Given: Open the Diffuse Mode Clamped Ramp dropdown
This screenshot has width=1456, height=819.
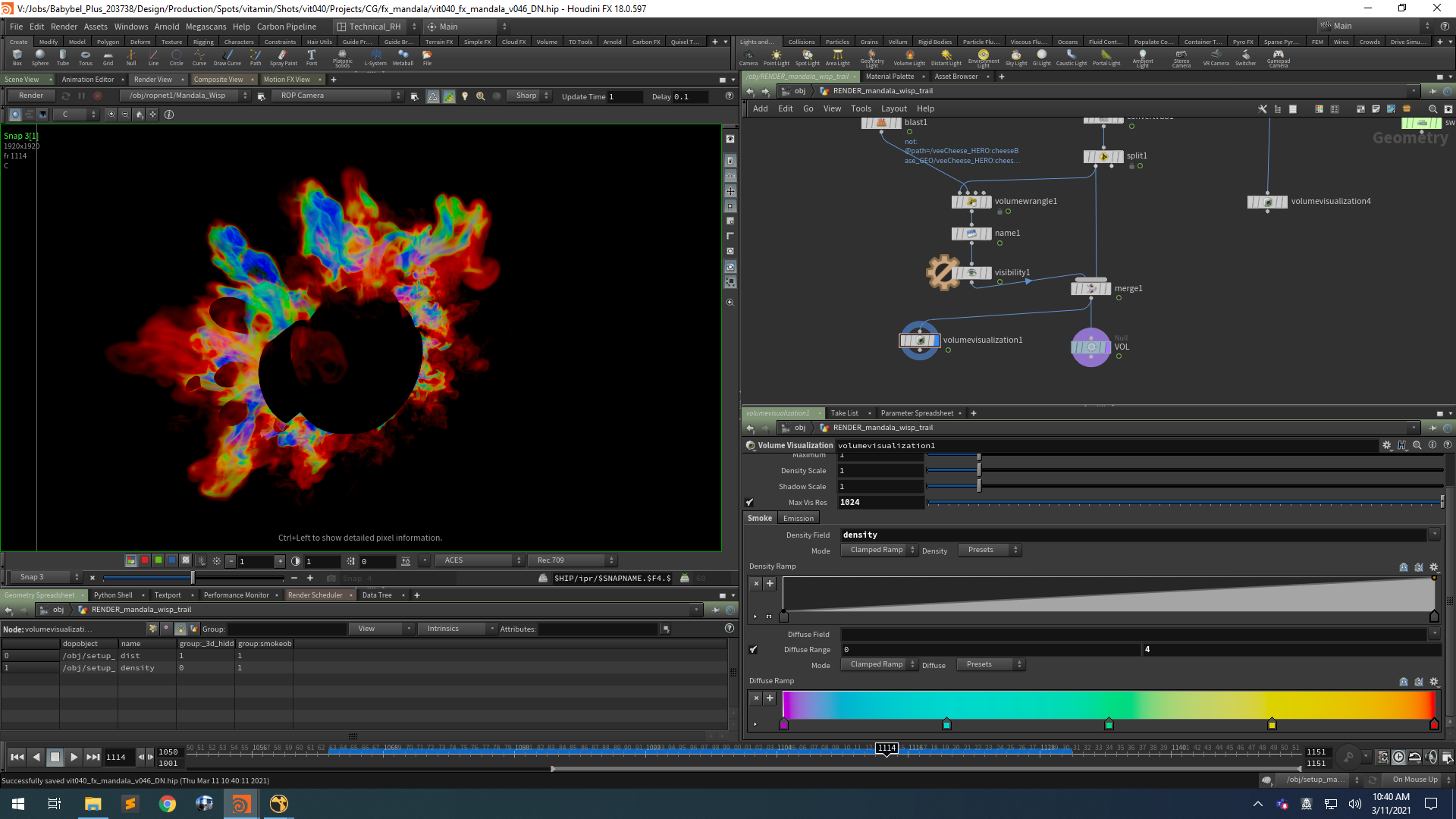Looking at the screenshot, I should pos(879,664).
